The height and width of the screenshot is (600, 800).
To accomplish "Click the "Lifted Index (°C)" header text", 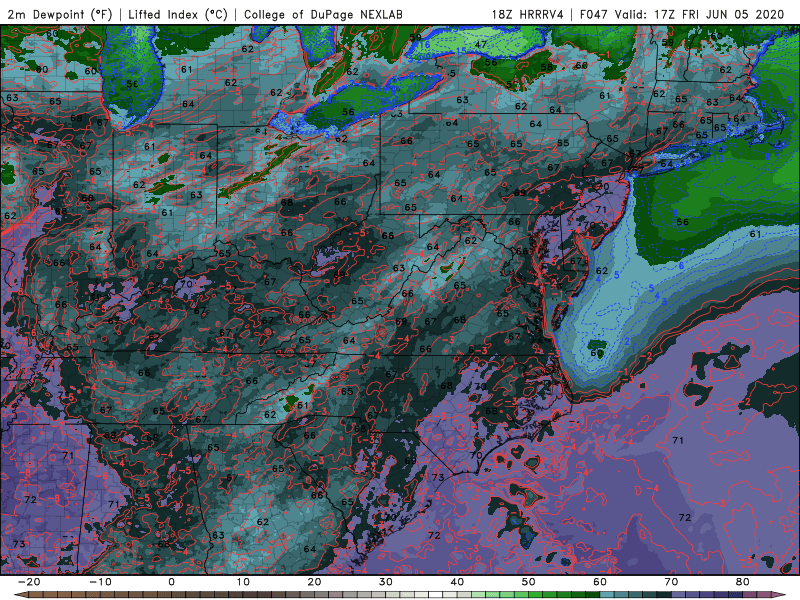I will point(178,14).
